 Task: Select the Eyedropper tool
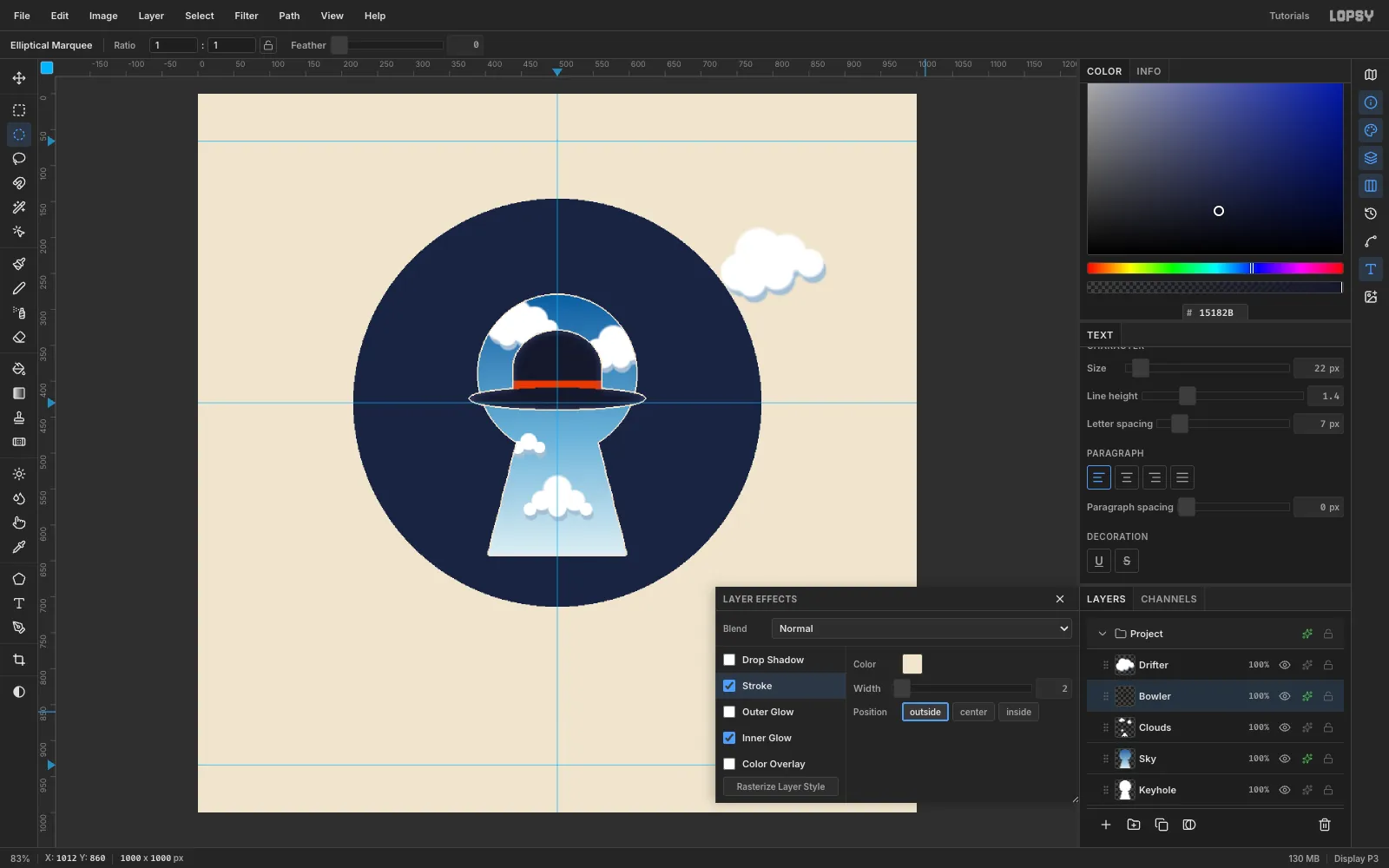click(19, 547)
